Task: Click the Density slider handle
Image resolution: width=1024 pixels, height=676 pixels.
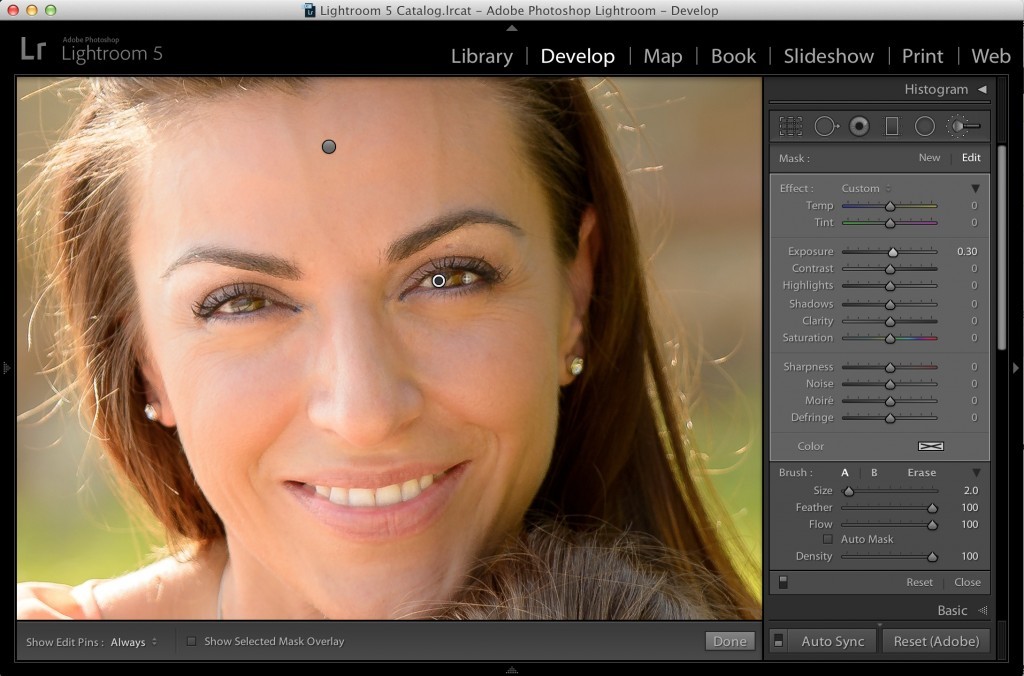Action: pyautogui.click(x=932, y=557)
